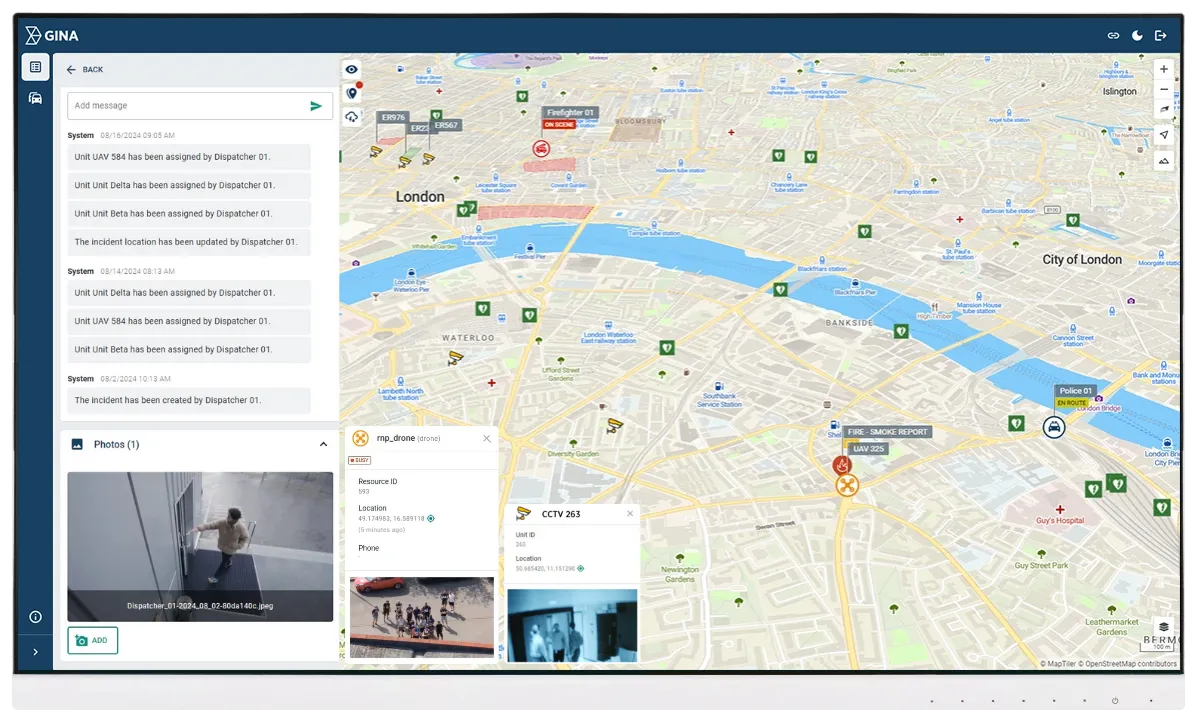The image size is (1200, 718).
Task: Zoom in the map with plus button
Action: pyautogui.click(x=1163, y=69)
